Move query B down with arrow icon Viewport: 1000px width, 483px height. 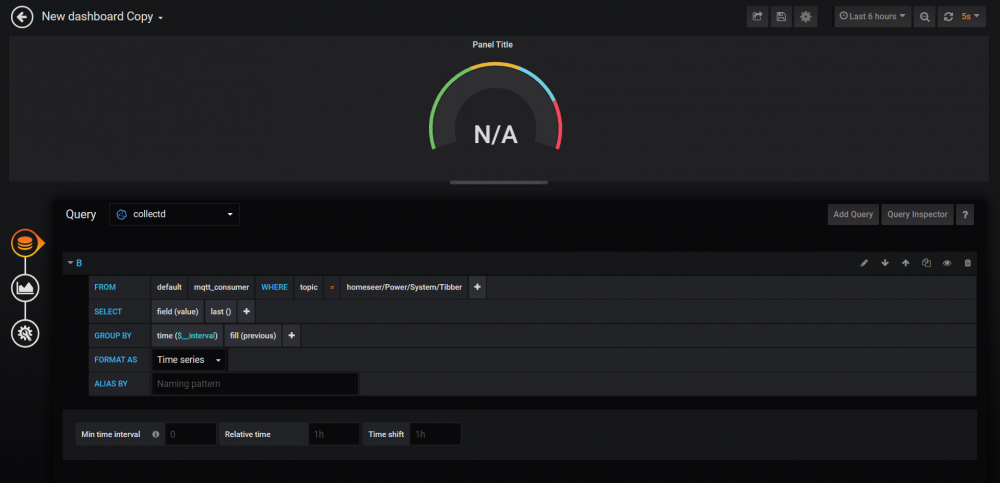point(885,263)
